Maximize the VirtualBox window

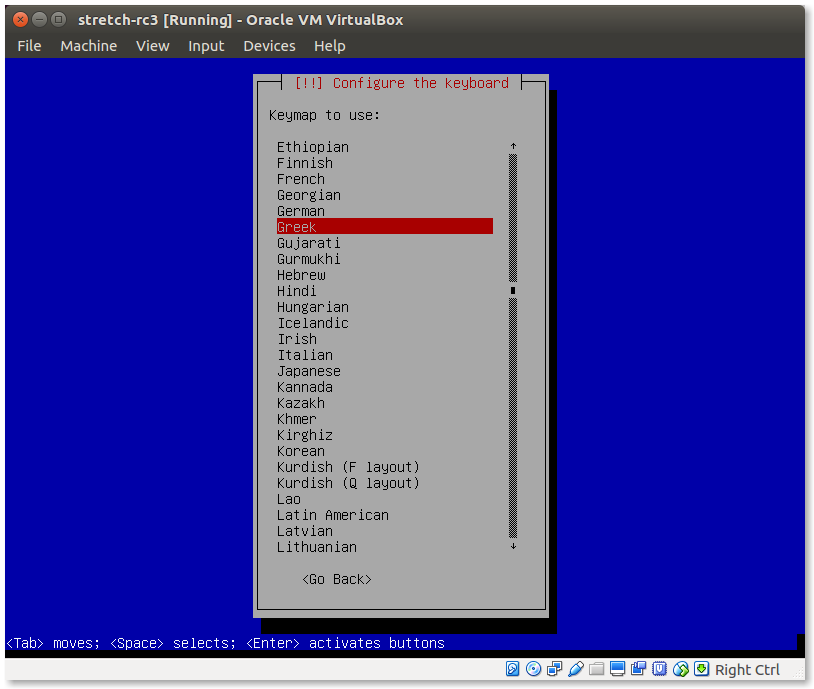coord(59,20)
